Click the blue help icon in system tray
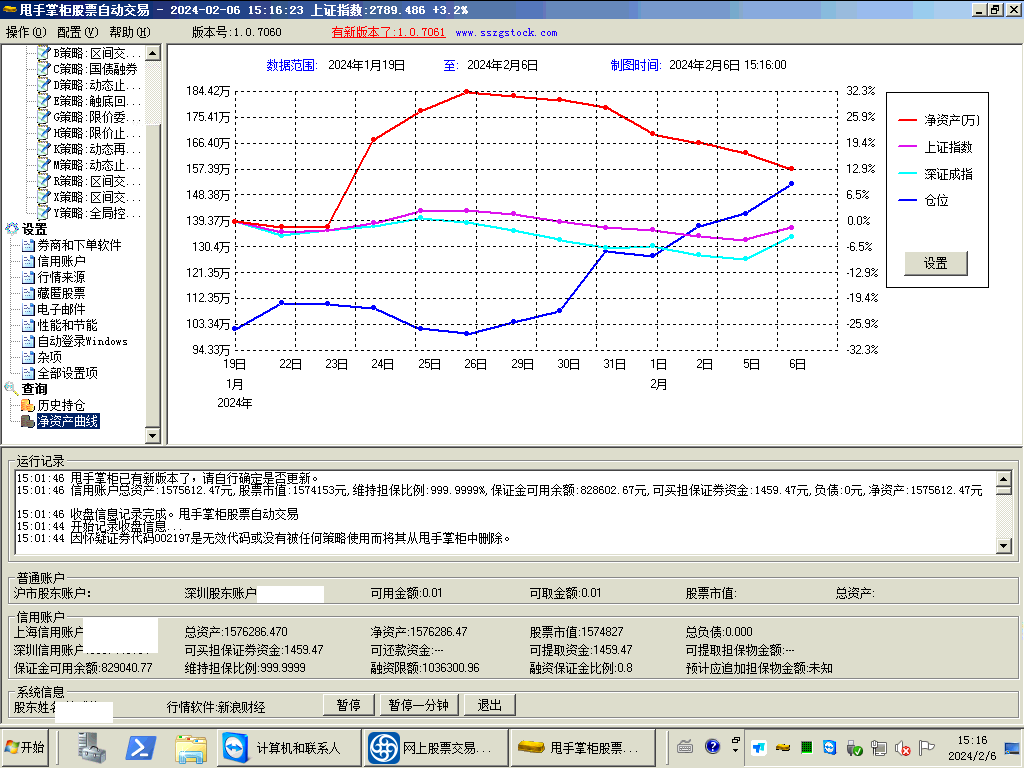This screenshot has width=1024, height=768. tap(712, 747)
